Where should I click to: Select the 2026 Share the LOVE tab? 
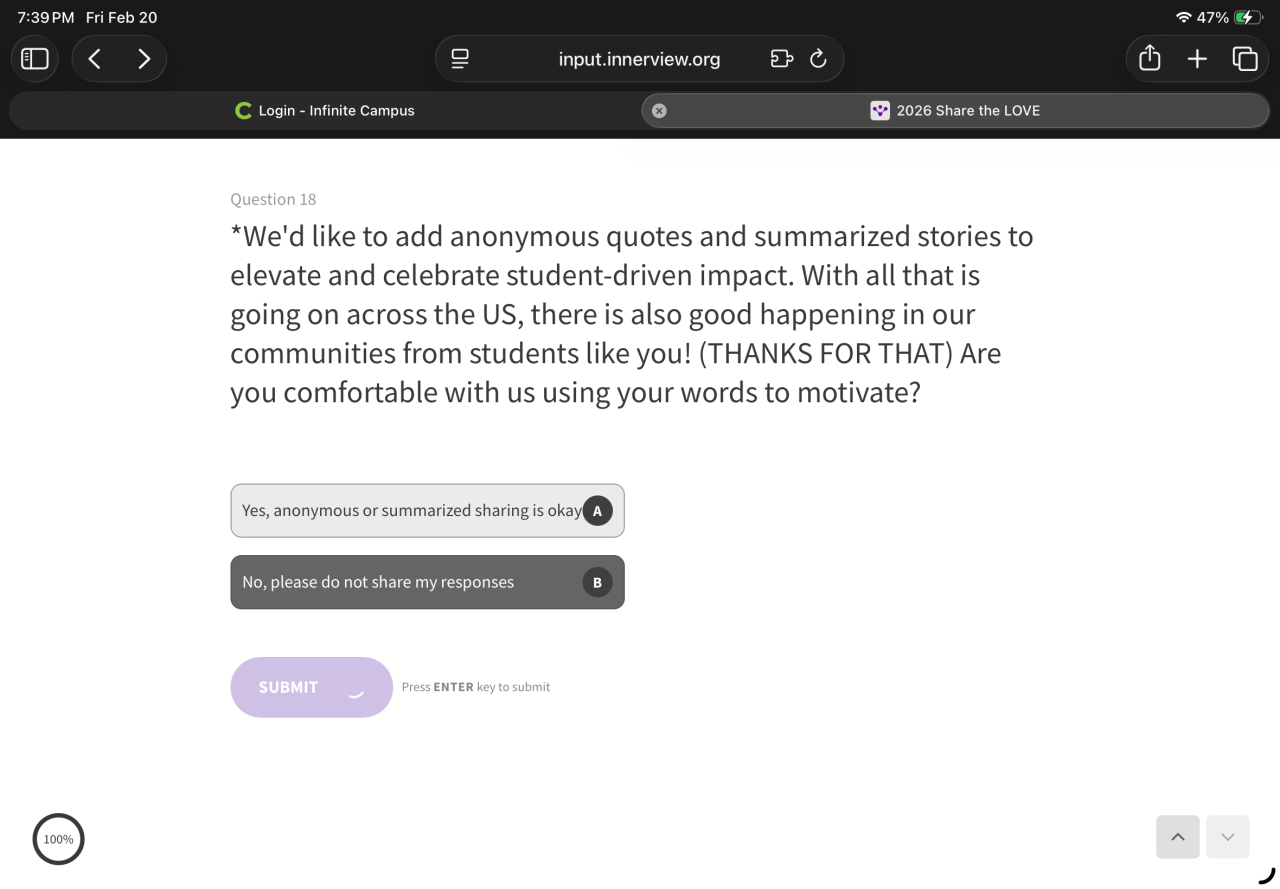tap(955, 111)
